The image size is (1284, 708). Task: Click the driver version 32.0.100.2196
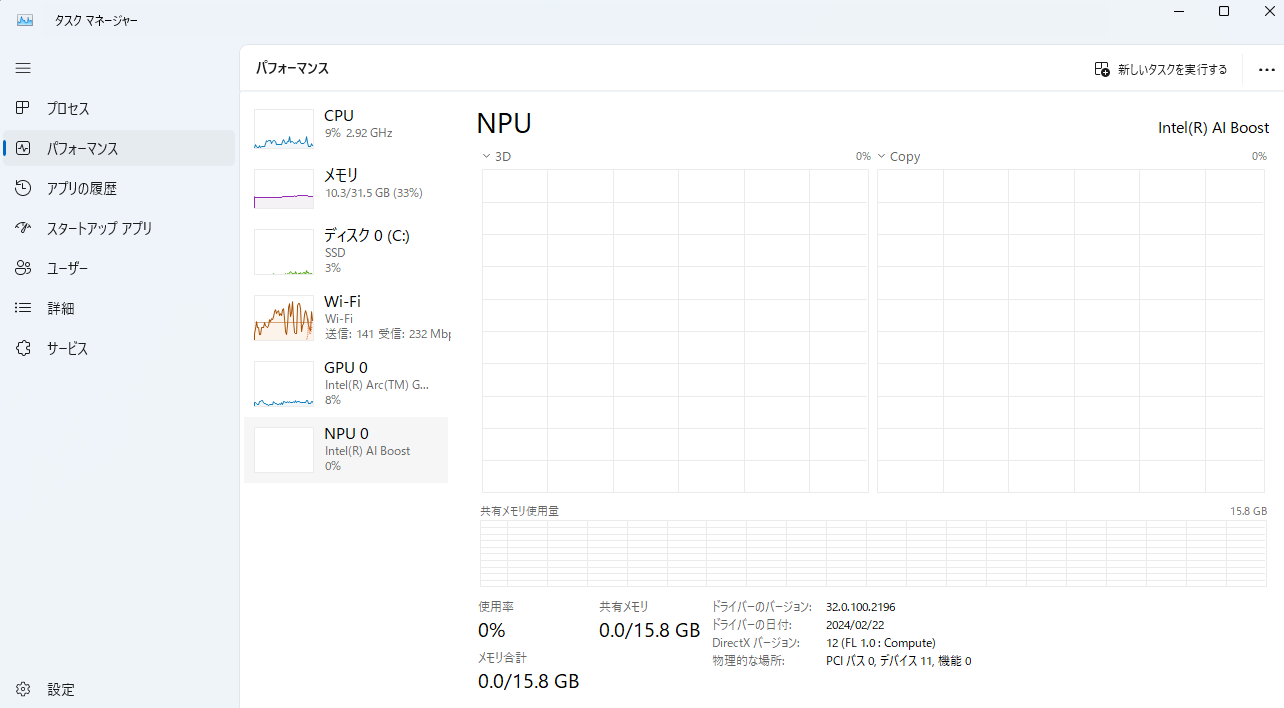(x=860, y=607)
